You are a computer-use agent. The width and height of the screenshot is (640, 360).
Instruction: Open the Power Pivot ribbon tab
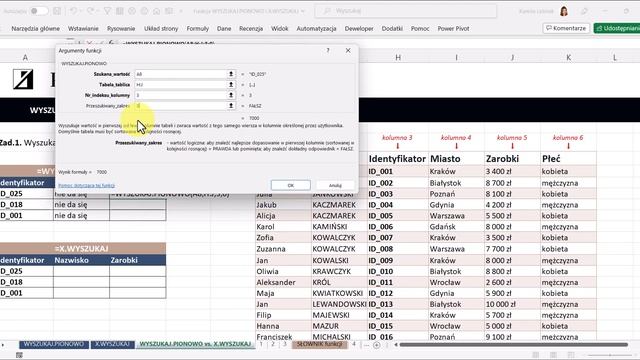(453, 29)
